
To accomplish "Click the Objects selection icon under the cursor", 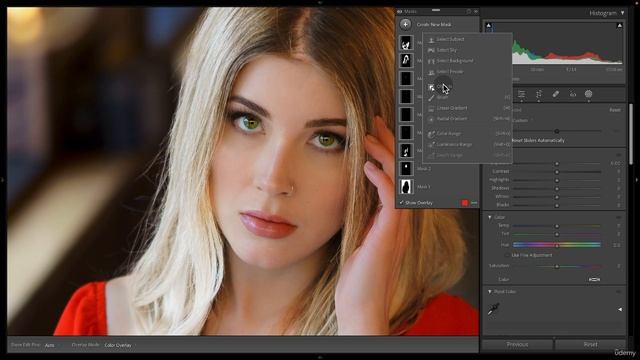I will (431, 87).
